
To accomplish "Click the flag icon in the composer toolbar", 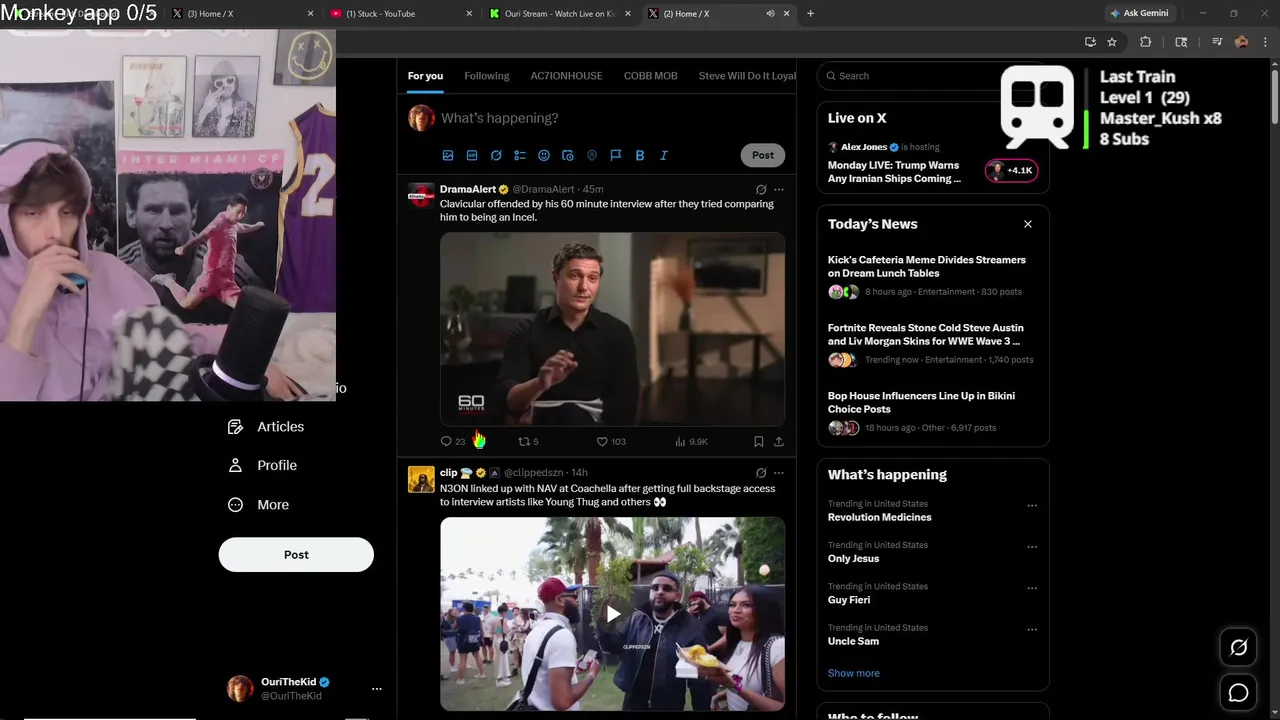I will pyautogui.click(x=616, y=155).
